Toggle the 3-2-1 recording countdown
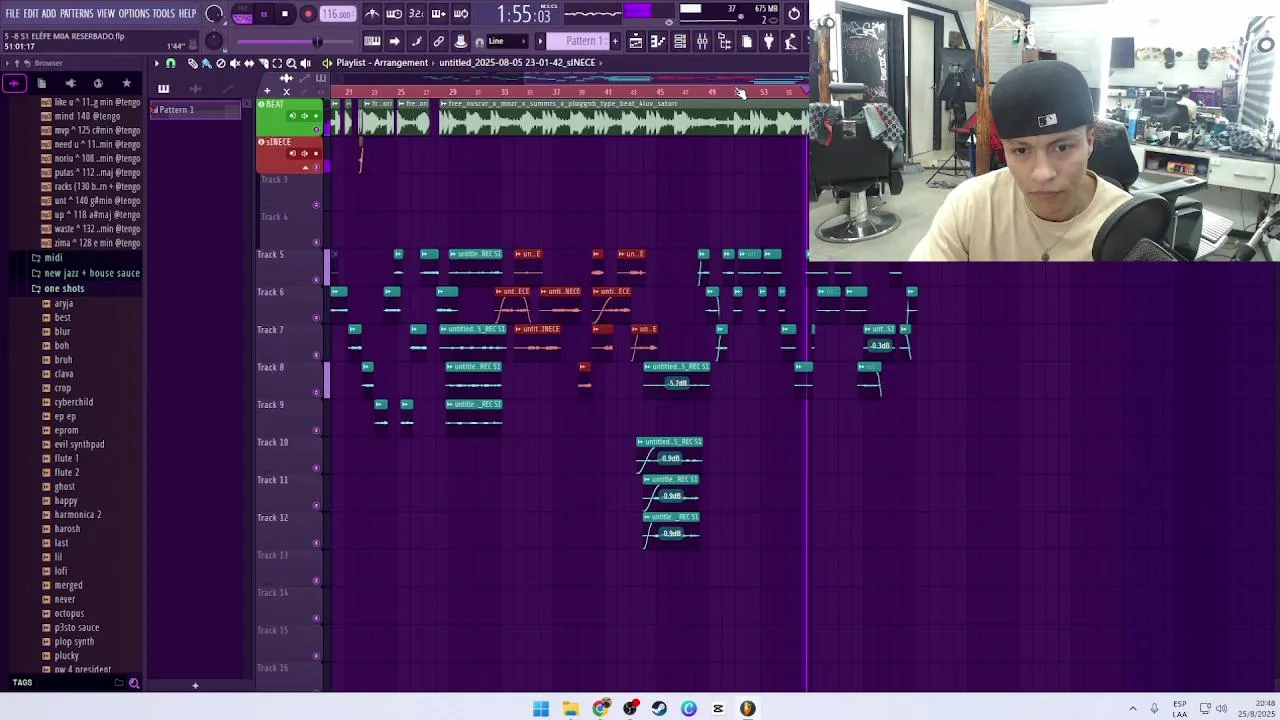Image resolution: width=1280 pixels, height=720 pixels. [x=416, y=14]
